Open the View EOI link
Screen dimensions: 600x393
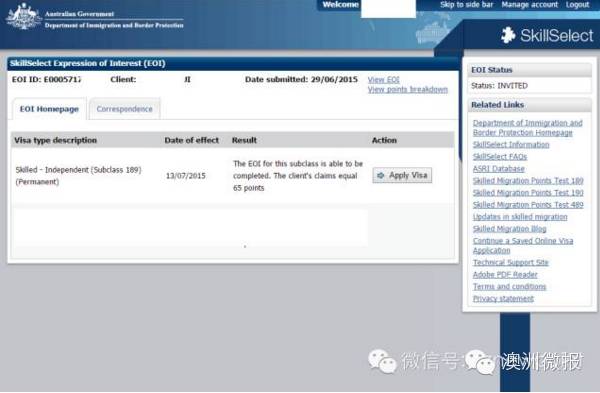(x=383, y=80)
